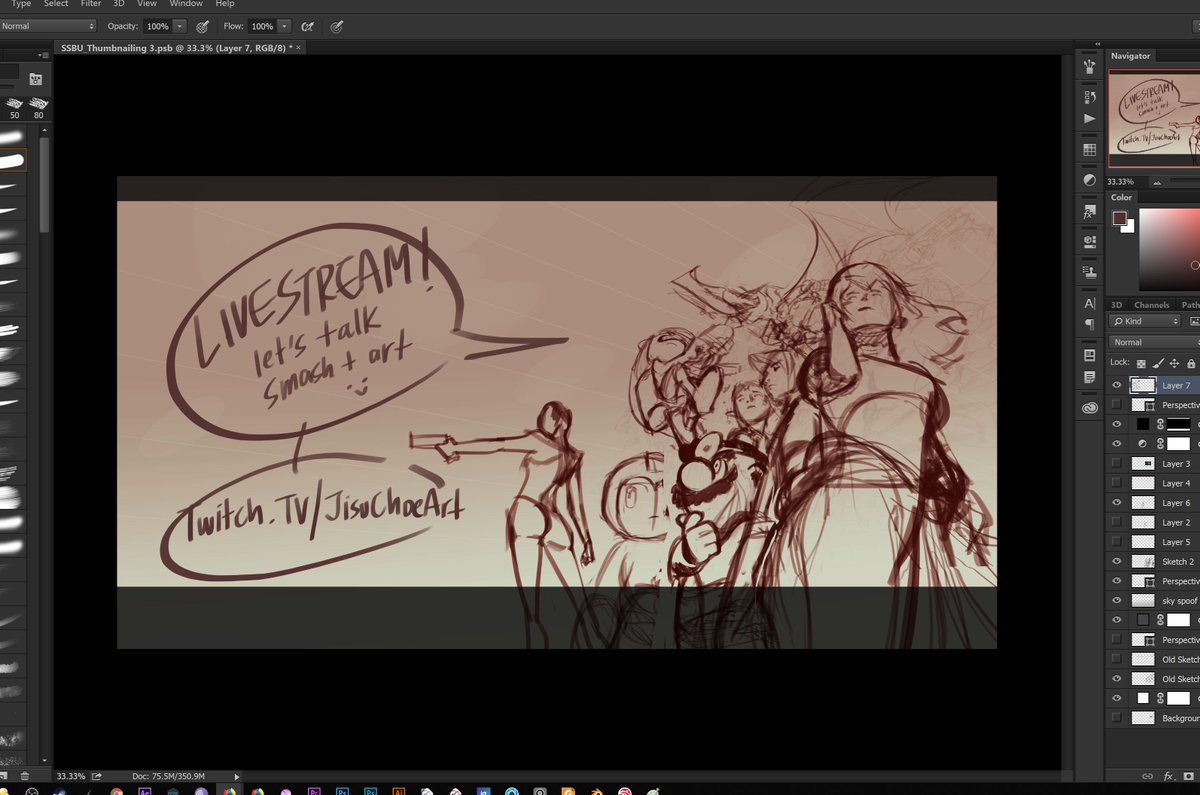Add a layer style via fx icon
Viewport: 1200px width, 795px height.
1169,776
